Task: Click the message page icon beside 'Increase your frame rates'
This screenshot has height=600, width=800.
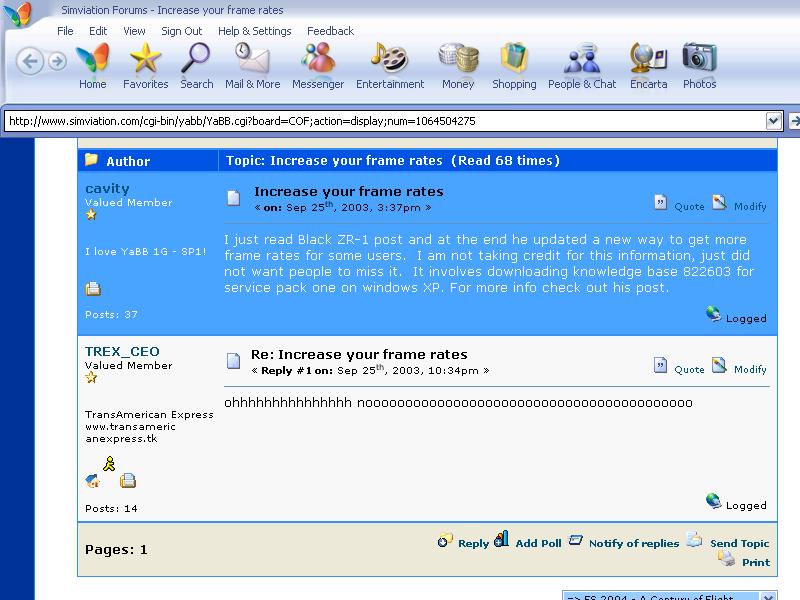Action: pos(233,197)
